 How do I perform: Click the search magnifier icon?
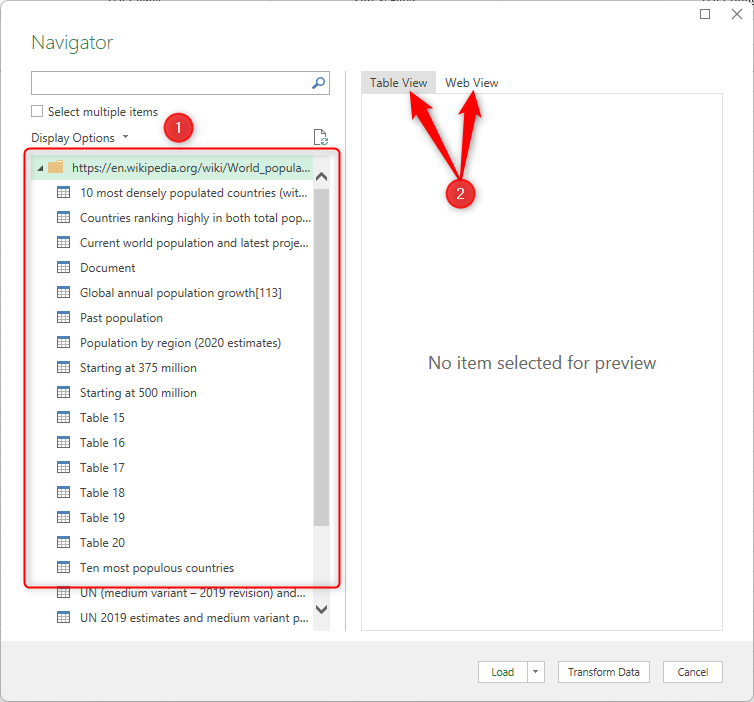[318, 83]
